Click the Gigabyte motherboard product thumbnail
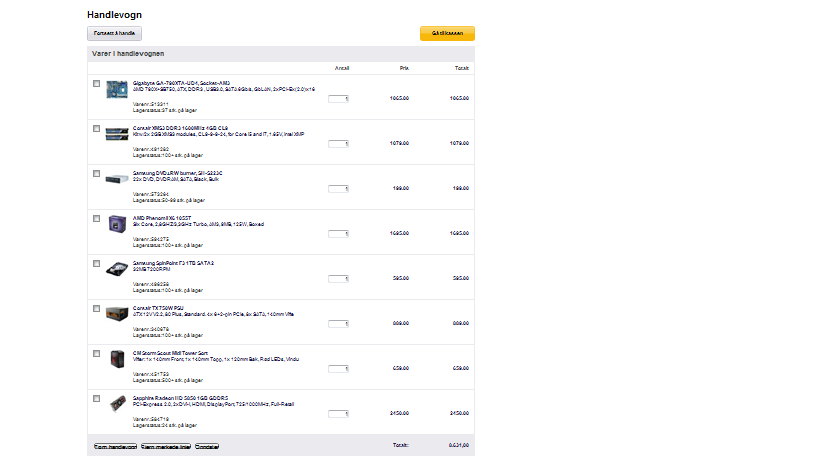This screenshot has height=460, width=819. (117, 89)
